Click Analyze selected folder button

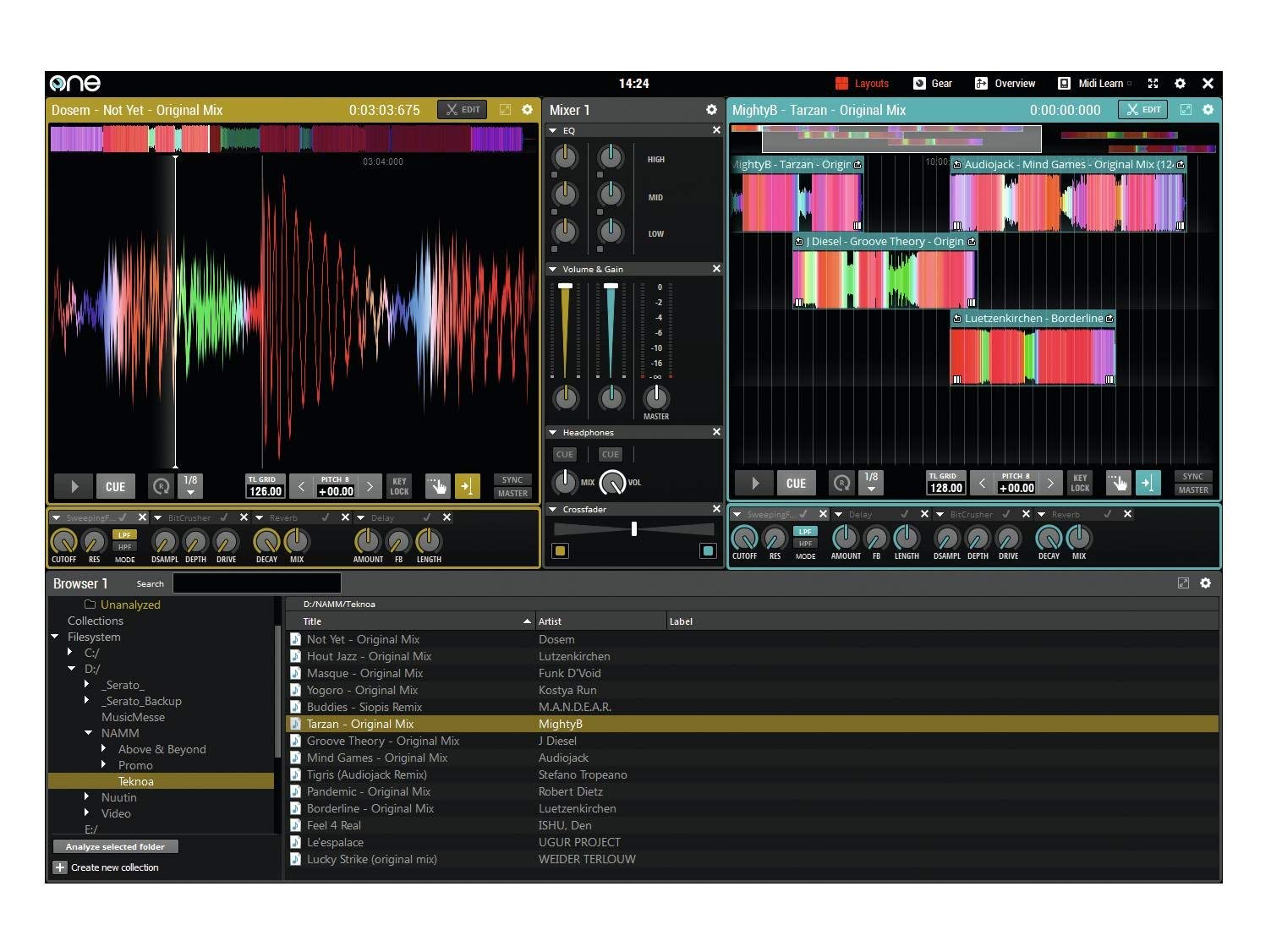[115, 846]
